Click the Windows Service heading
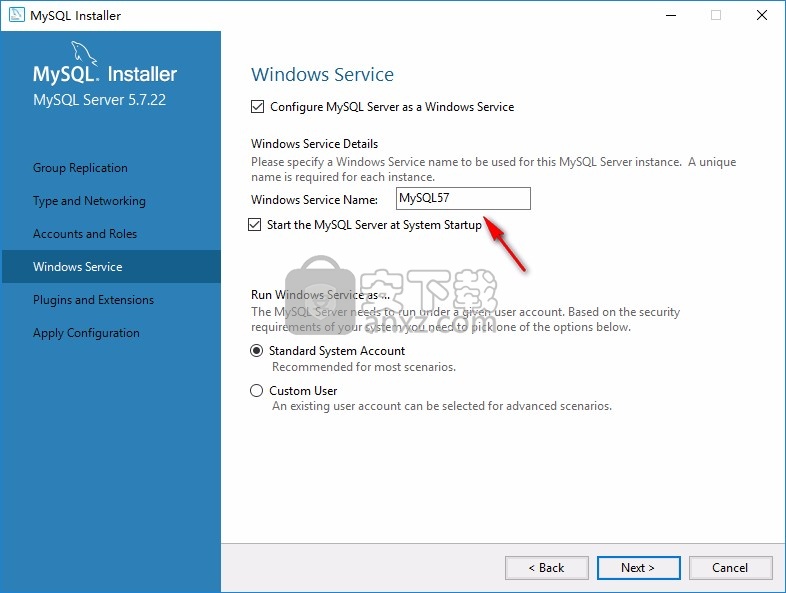786x593 pixels. (x=322, y=75)
